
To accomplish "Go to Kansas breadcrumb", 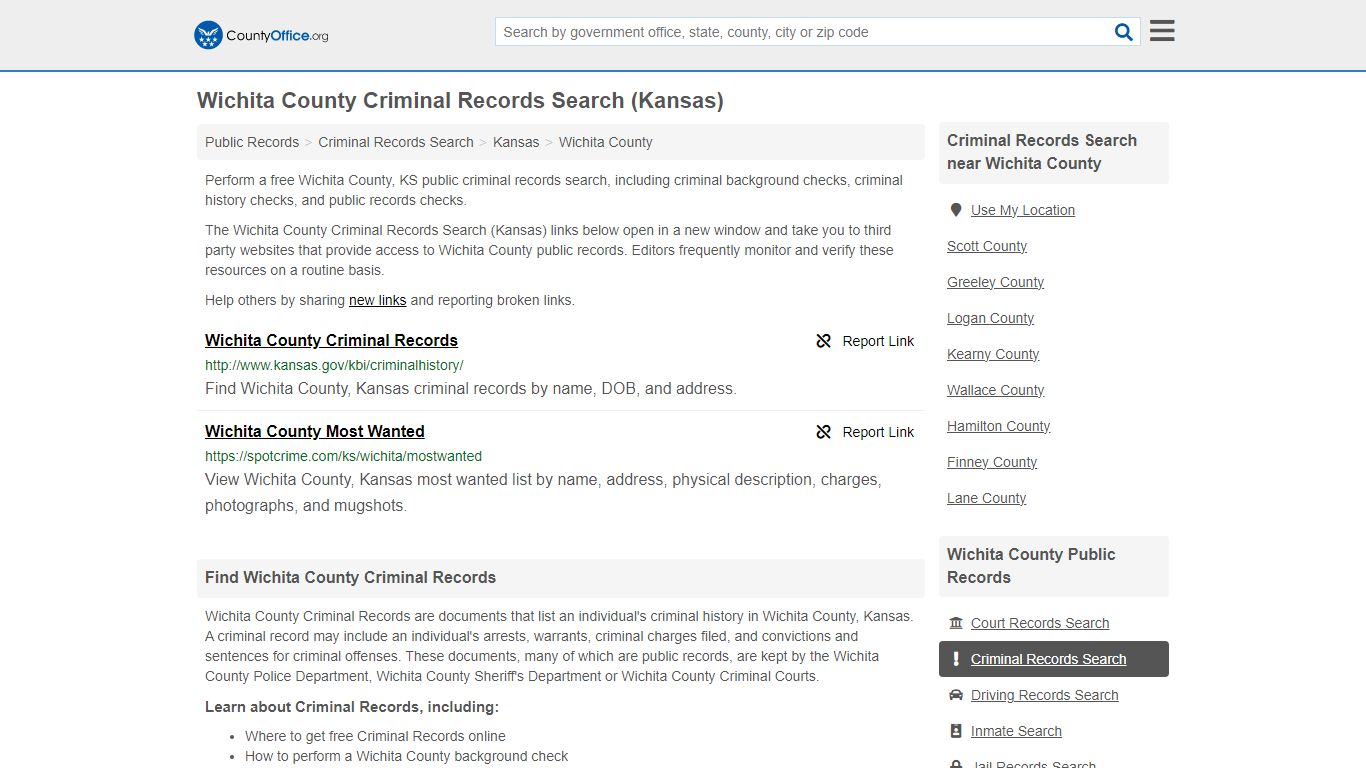I will [516, 142].
